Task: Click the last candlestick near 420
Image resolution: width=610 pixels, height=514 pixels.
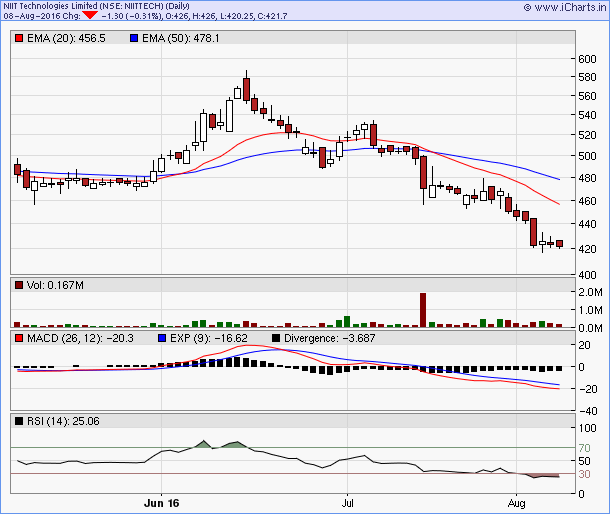Action: [559, 244]
